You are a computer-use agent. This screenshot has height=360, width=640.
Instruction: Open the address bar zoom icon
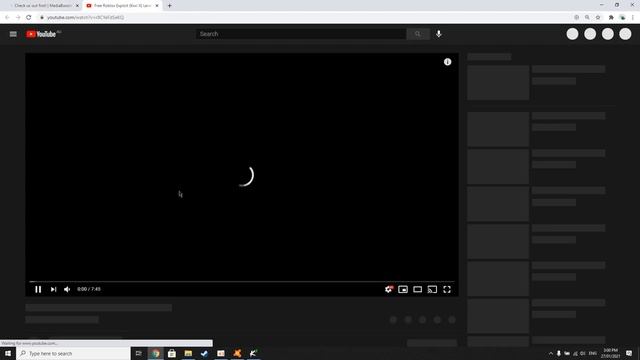pos(587,17)
